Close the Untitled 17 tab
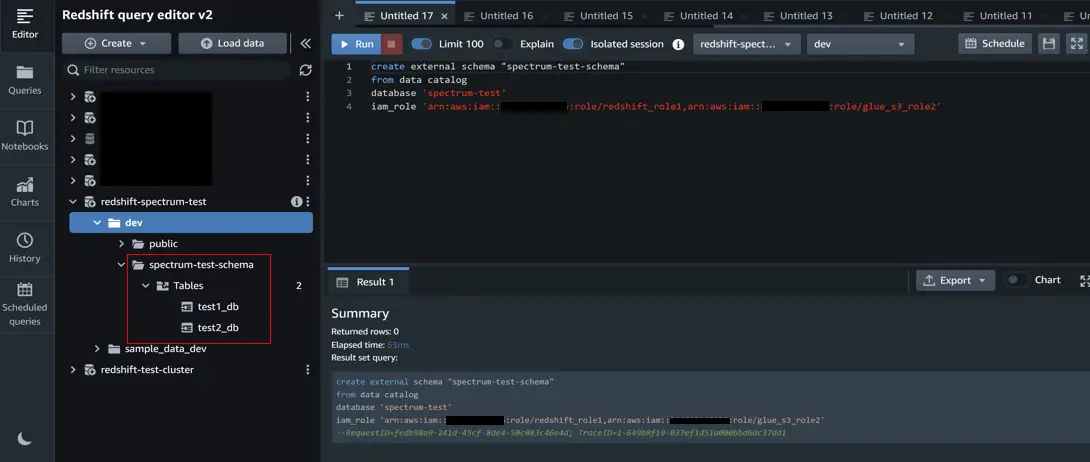Screen dimensions: 1090x462 point(444,16)
